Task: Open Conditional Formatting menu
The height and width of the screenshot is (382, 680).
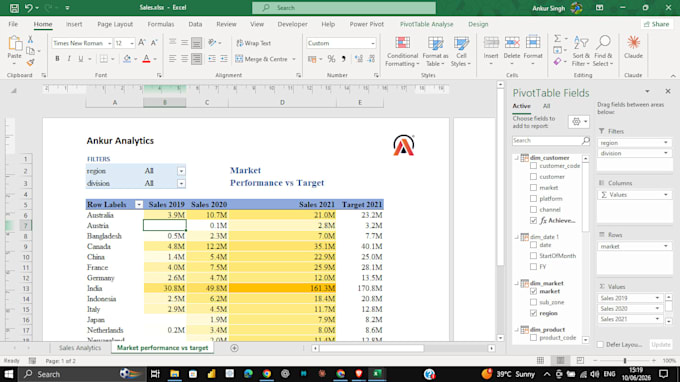Action: [402, 51]
